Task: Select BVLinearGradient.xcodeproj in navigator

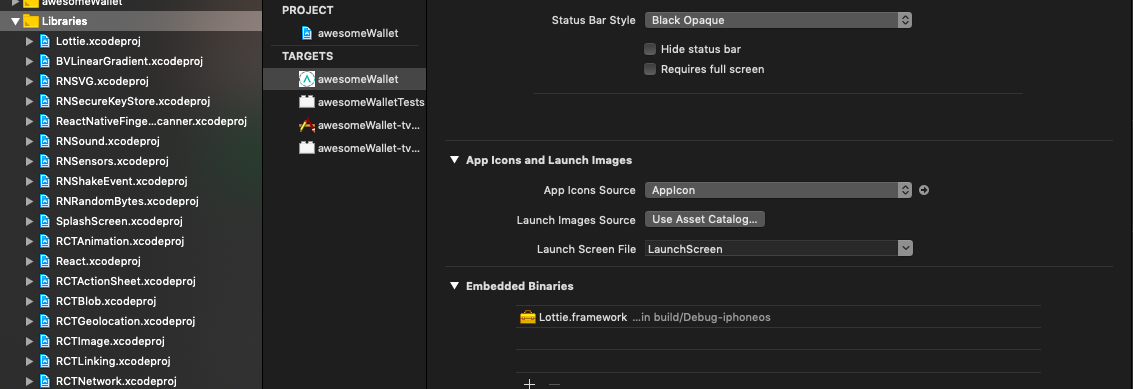Action: coord(131,61)
